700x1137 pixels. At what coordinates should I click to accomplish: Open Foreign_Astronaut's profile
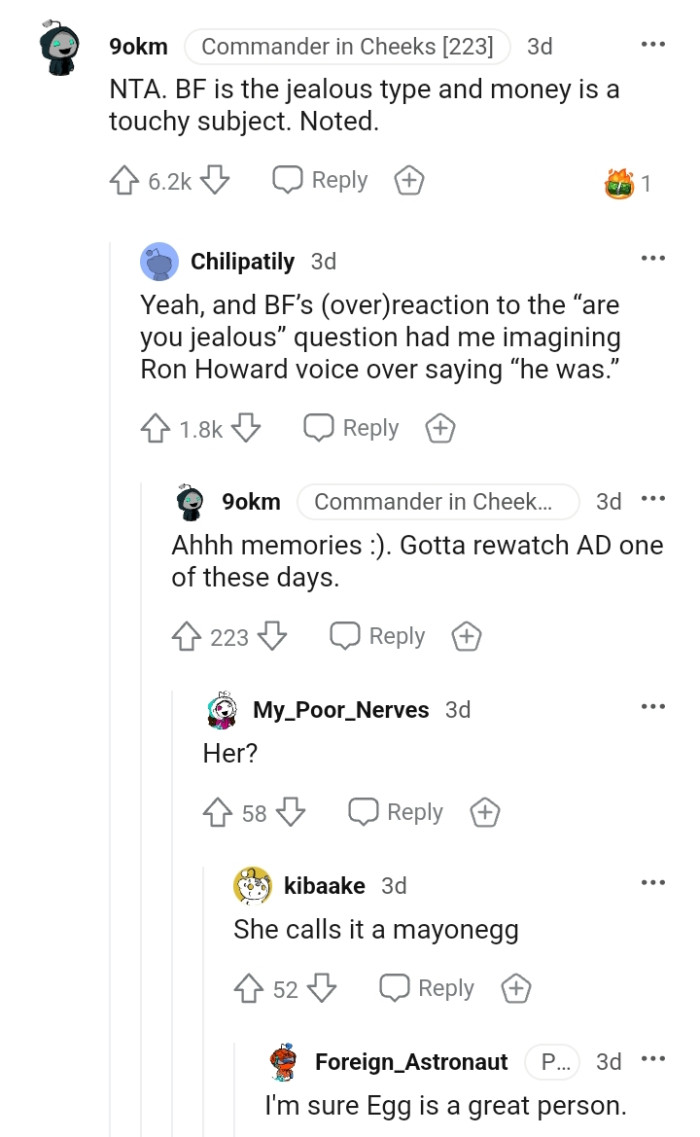click(x=411, y=1062)
